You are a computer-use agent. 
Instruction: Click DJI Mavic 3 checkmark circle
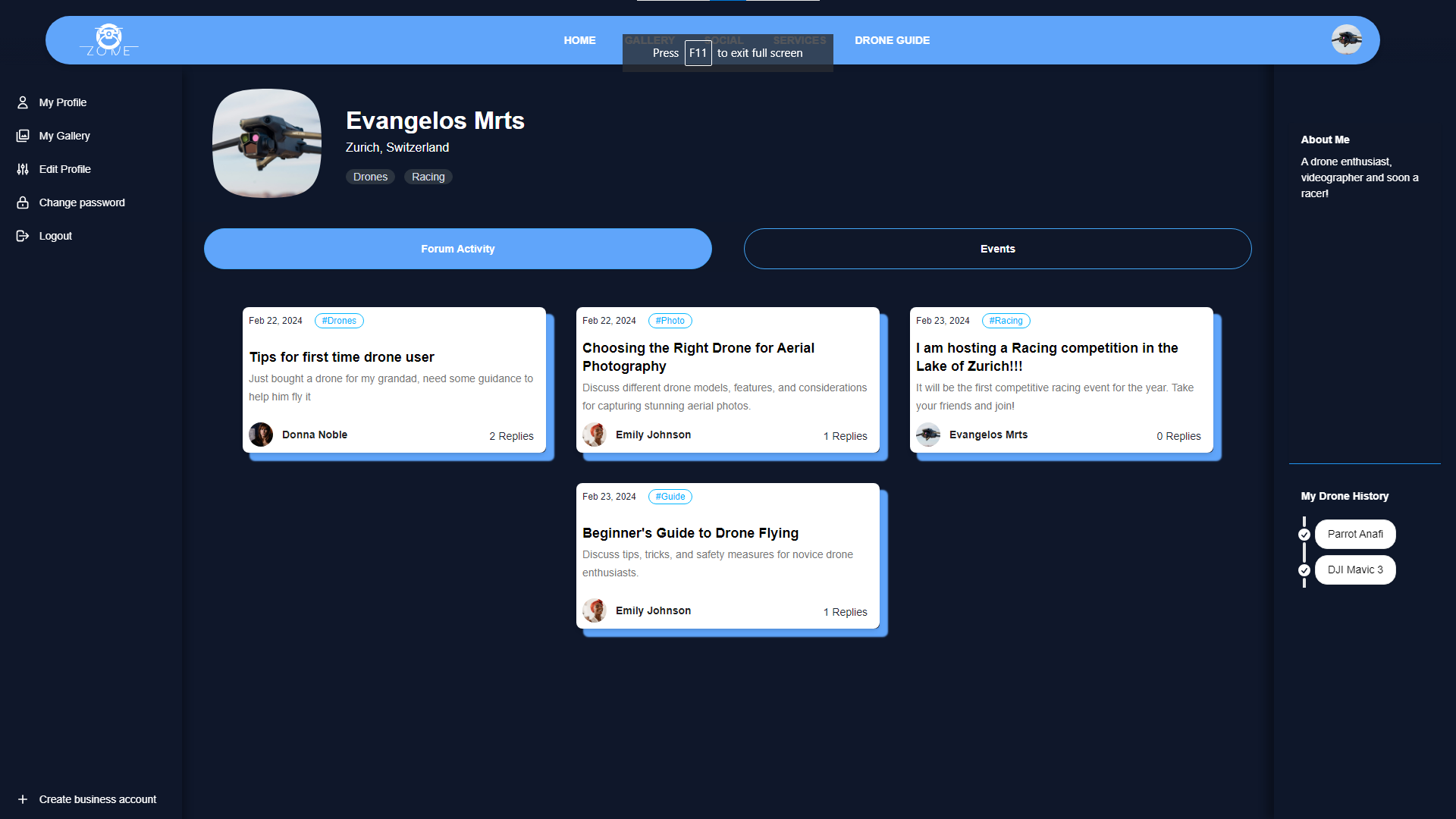pyautogui.click(x=1304, y=570)
